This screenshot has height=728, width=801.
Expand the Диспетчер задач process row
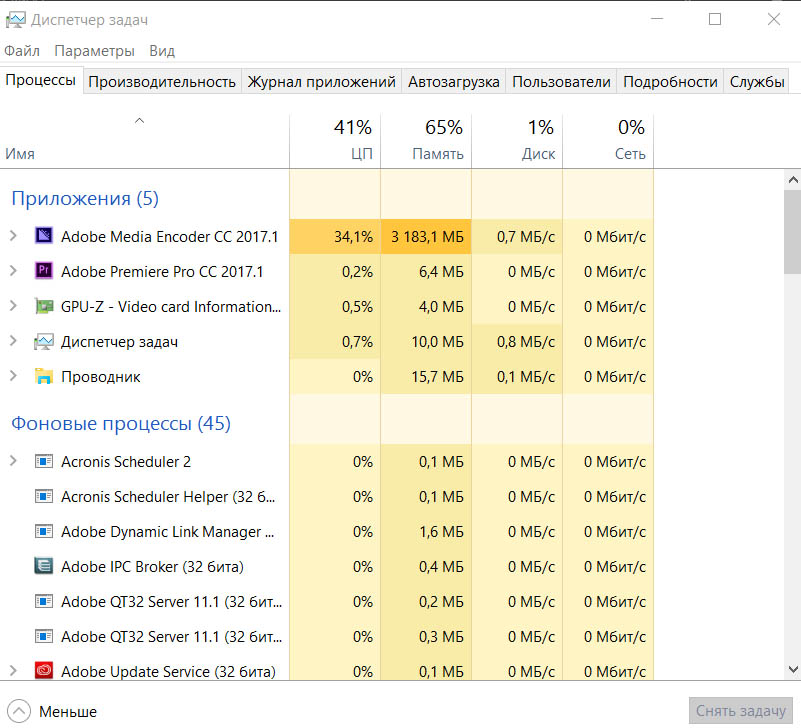[x=13, y=341]
